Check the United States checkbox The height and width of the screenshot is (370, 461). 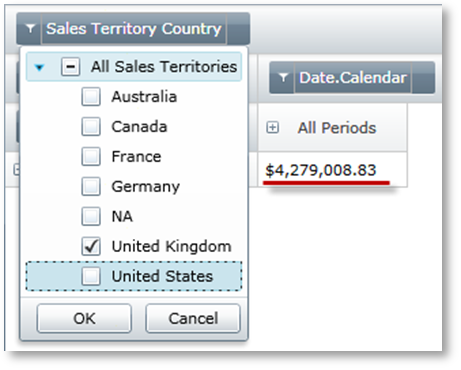(x=91, y=276)
